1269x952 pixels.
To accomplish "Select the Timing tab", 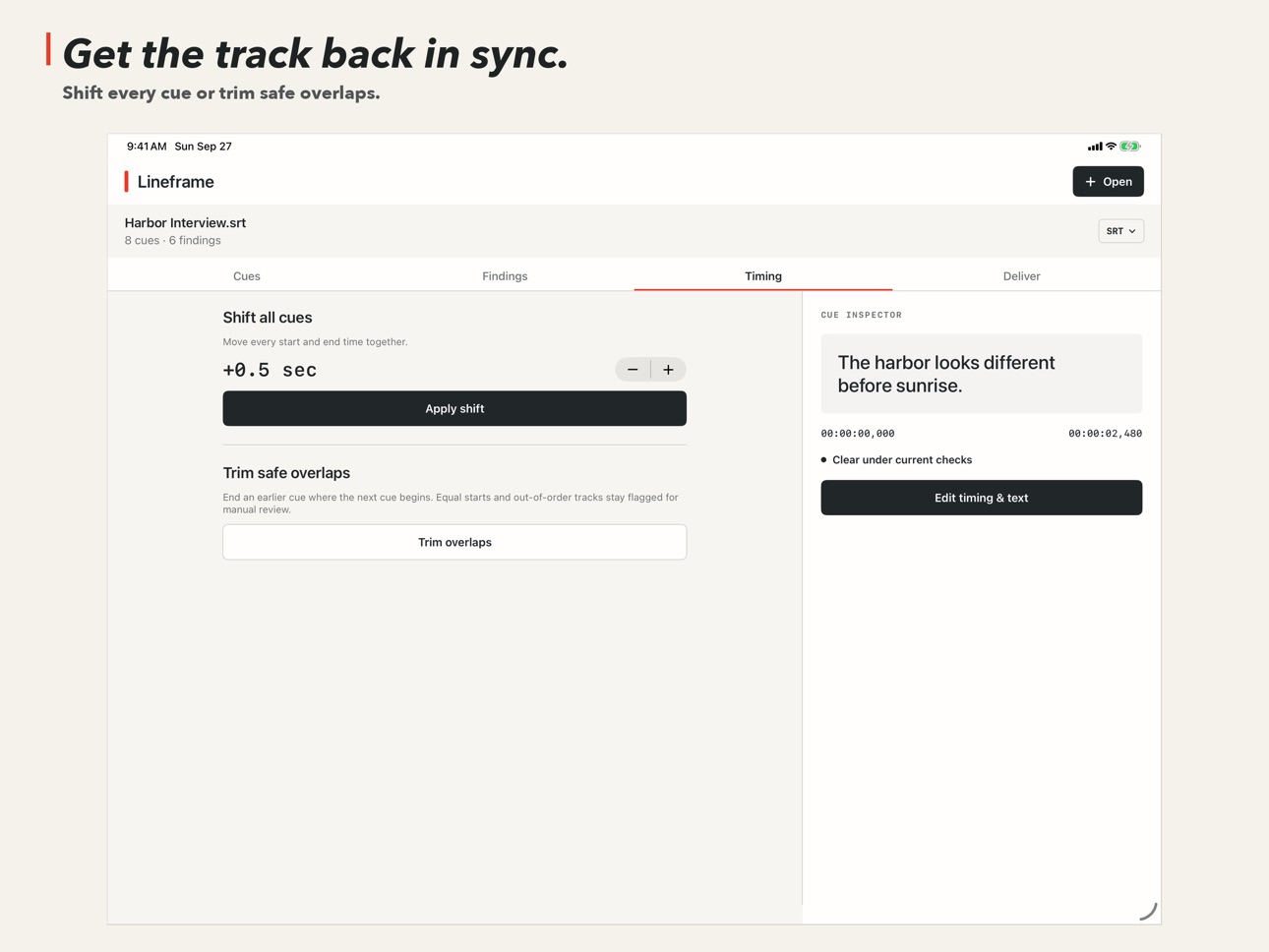I will click(x=763, y=276).
